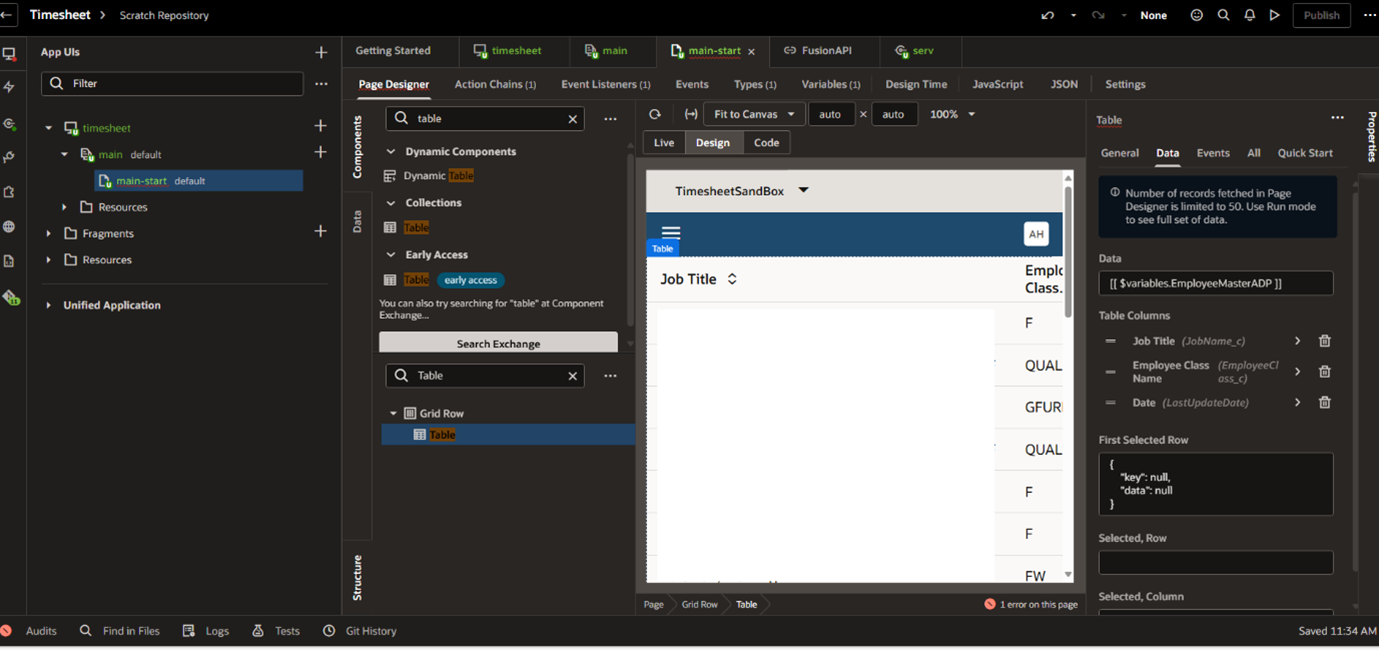The image size is (1379, 650).
Task: Add new App UI with plus icon
Action: tap(321, 52)
